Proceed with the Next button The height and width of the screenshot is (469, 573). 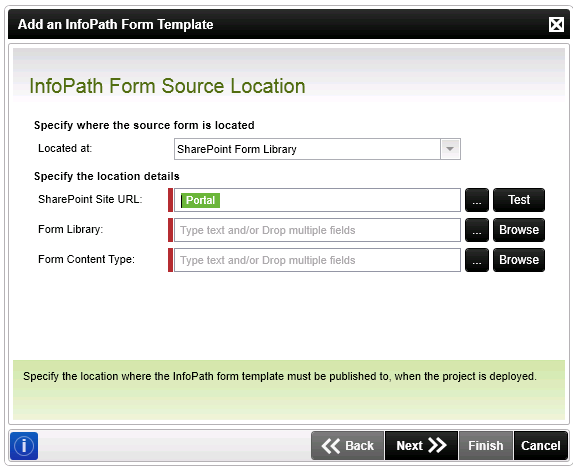tap(421, 446)
